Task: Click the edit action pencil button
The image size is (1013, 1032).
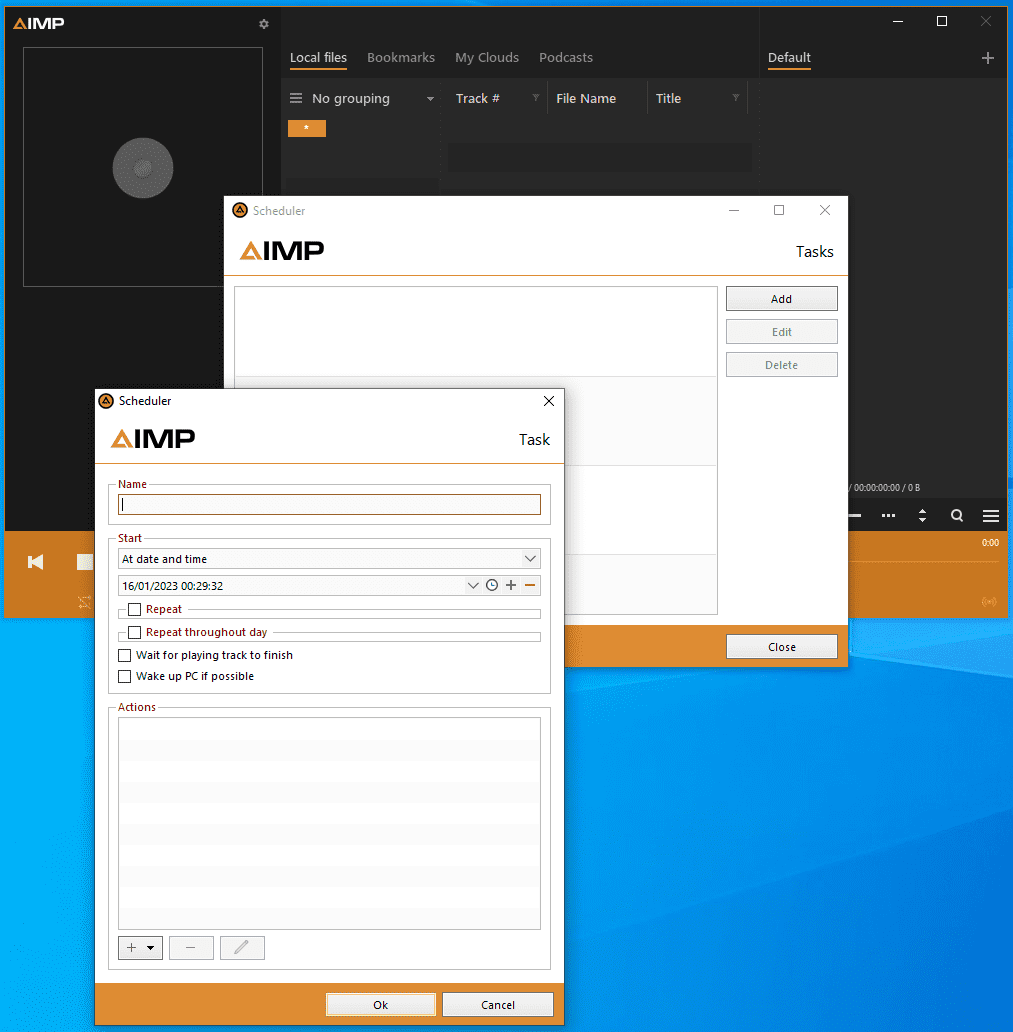Action: [x=242, y=948]
